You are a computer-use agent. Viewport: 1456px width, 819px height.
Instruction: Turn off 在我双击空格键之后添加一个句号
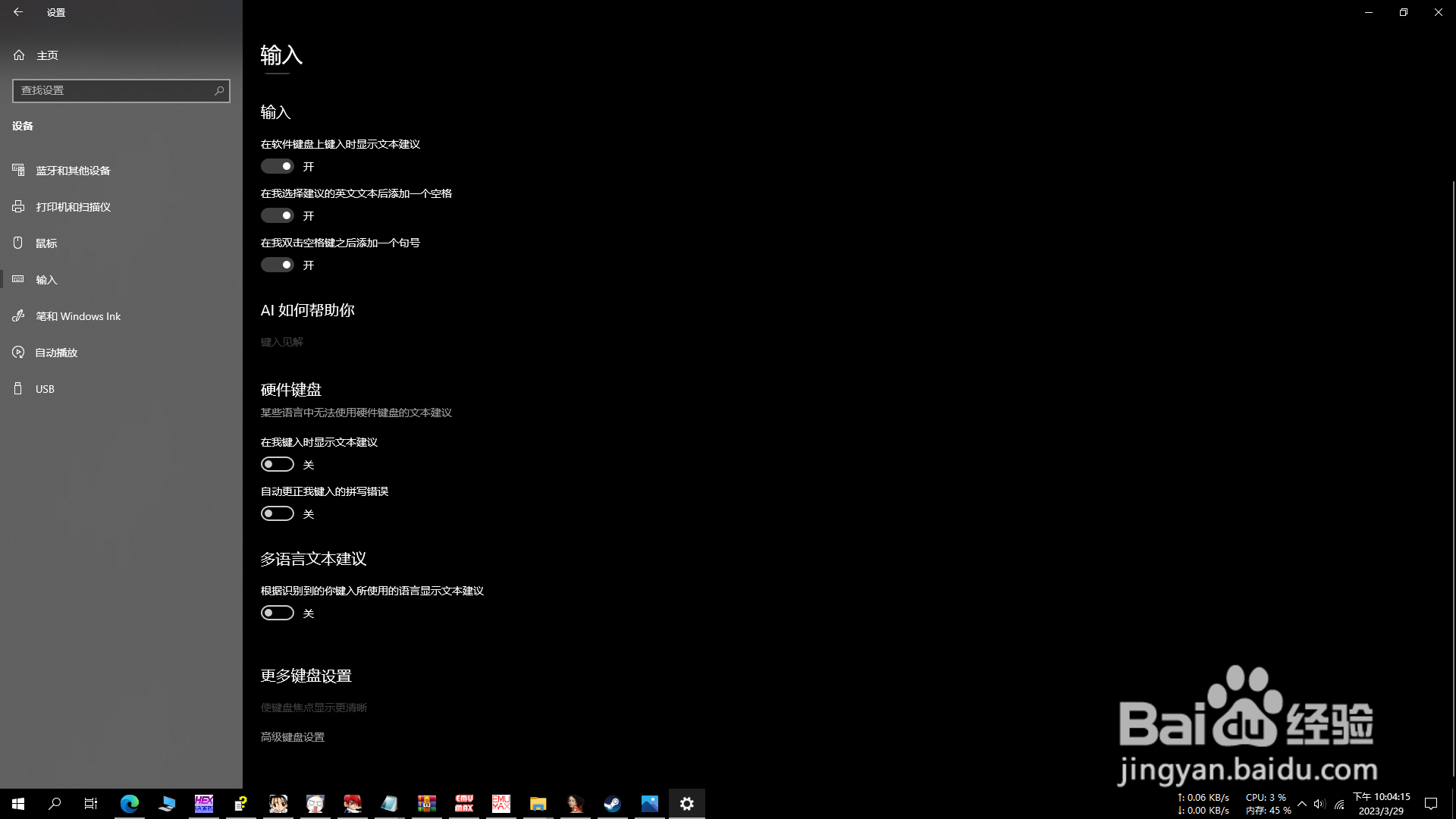[278, 264]
